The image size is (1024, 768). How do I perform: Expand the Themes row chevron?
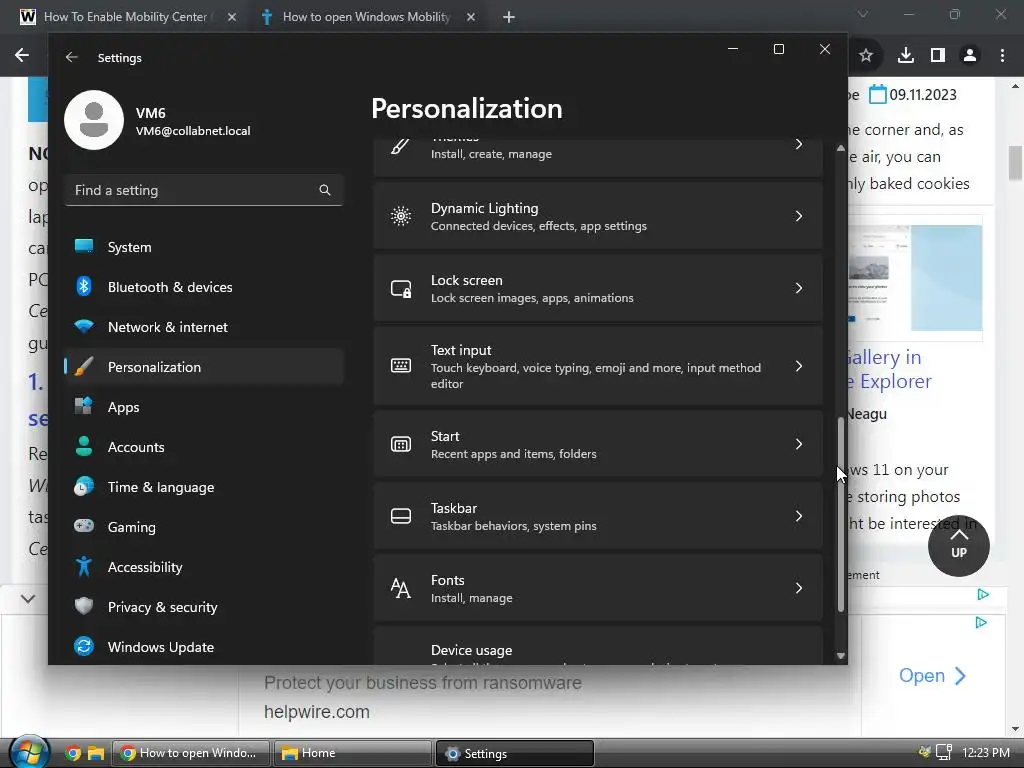click(x=799, y=144)
